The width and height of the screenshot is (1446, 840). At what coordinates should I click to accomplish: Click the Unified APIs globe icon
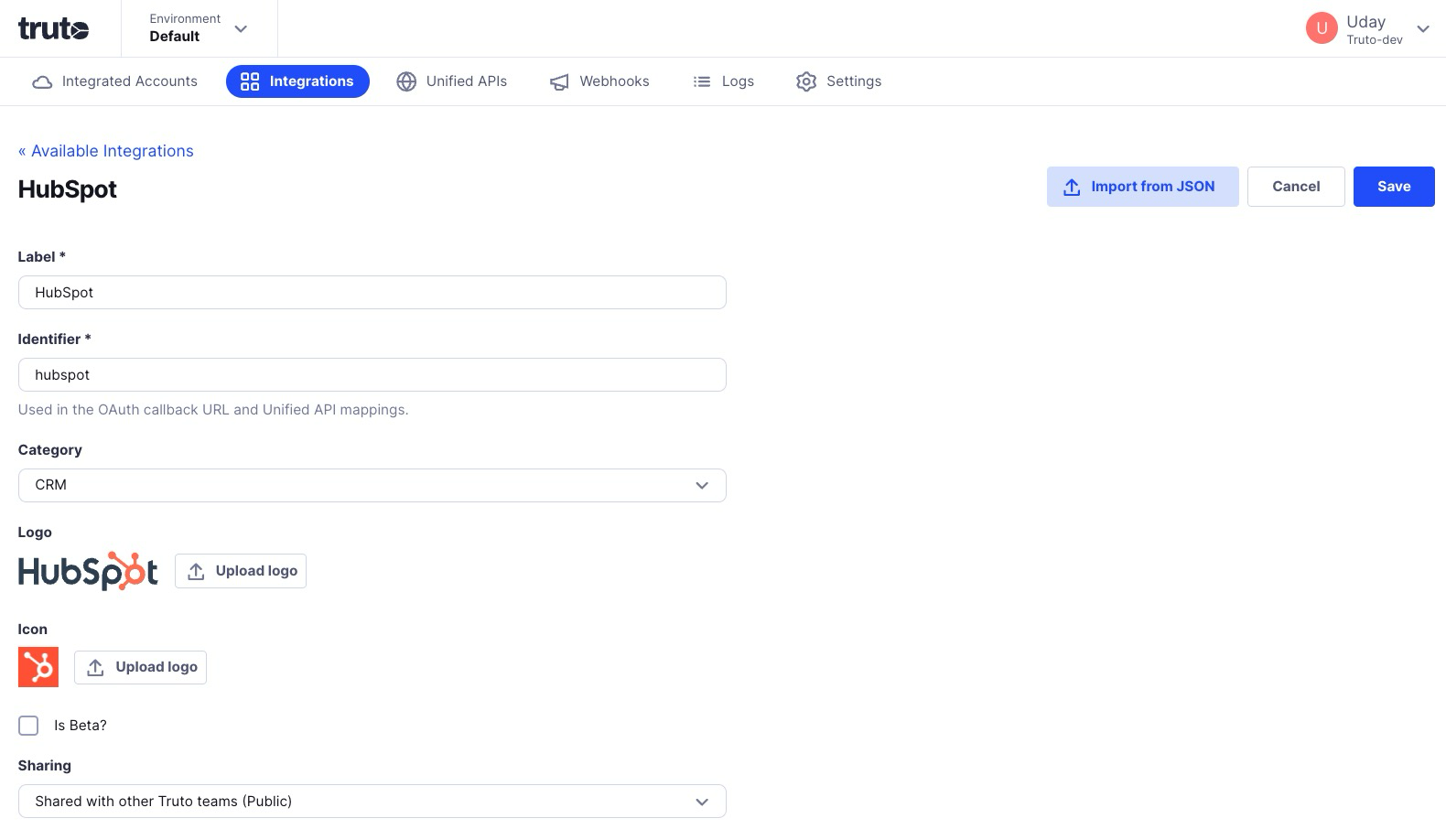[x=406, y=81]
